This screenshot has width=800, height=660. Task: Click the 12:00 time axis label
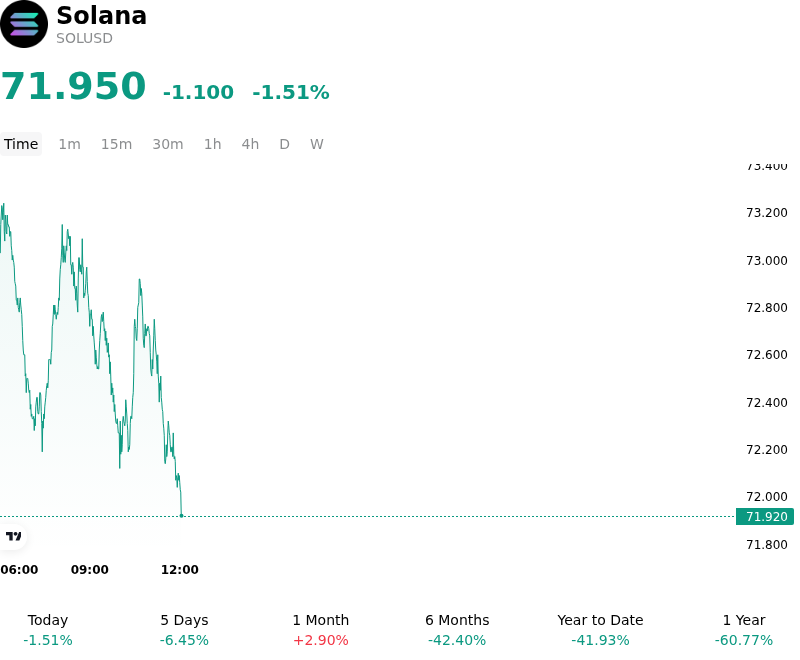coord(180,570)
